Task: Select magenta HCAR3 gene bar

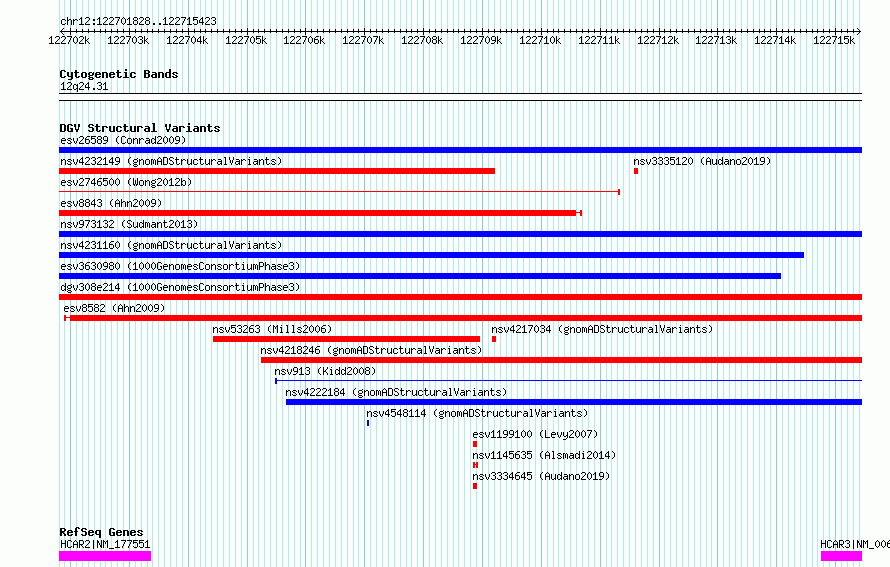Action: (x=841, y=556)
